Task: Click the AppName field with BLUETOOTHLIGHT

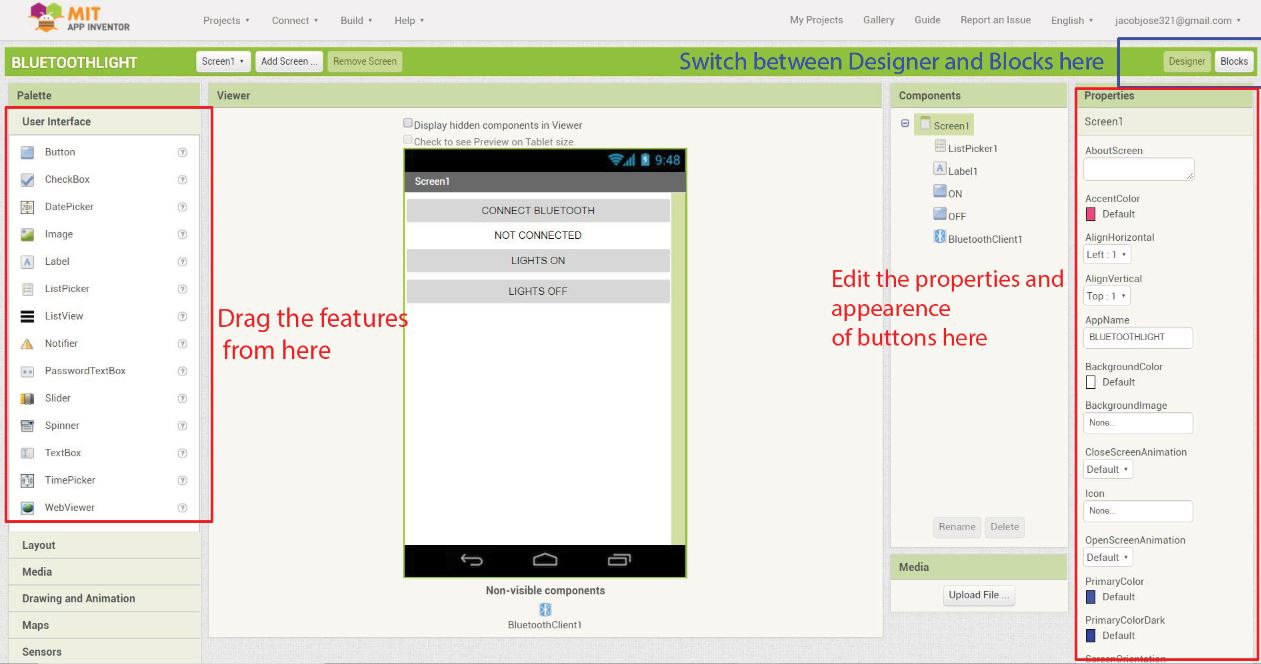Action: [1139, 337]
